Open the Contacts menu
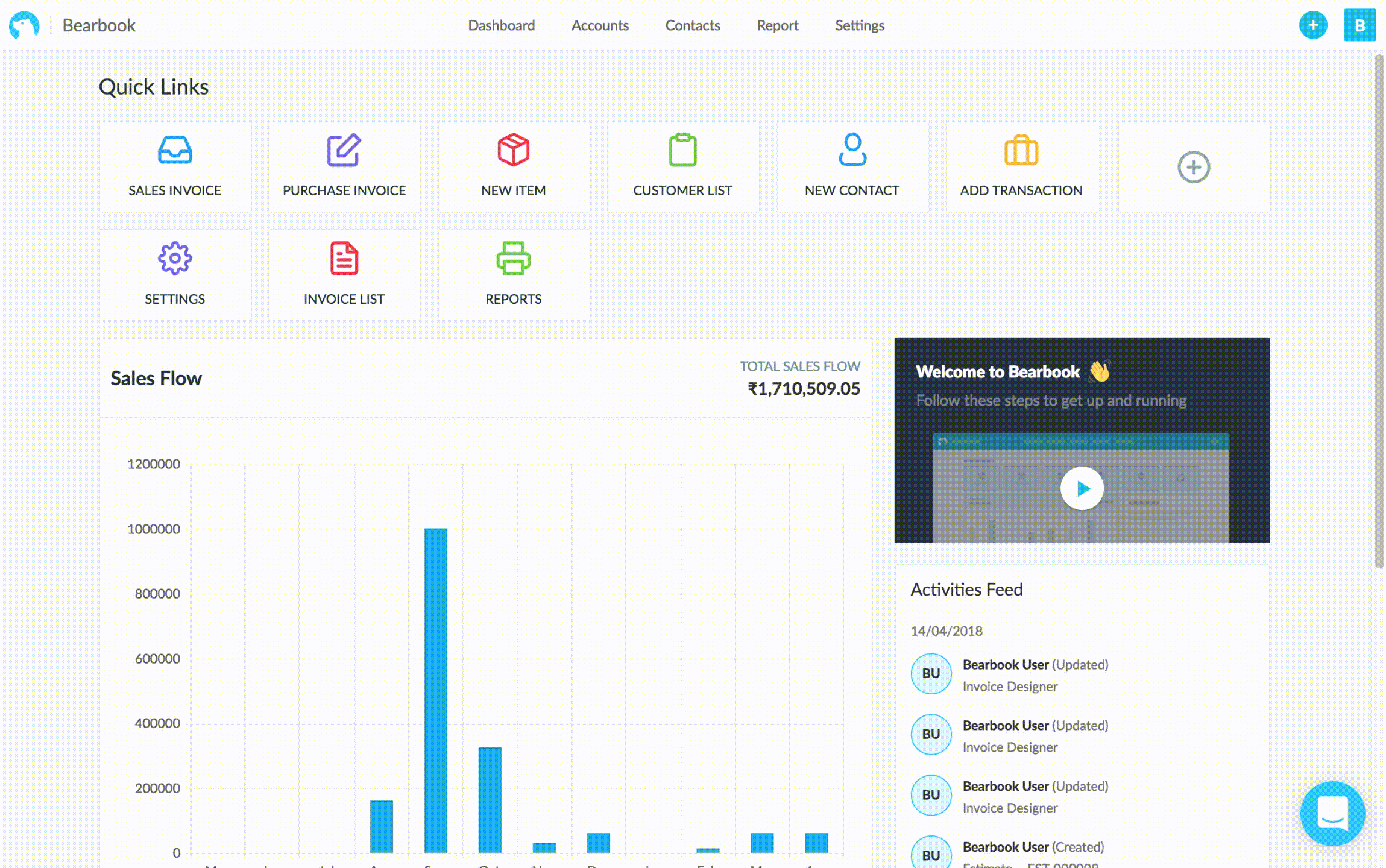Image resolution: width=1386 pixels, height=868 pixels. [693, 25]
